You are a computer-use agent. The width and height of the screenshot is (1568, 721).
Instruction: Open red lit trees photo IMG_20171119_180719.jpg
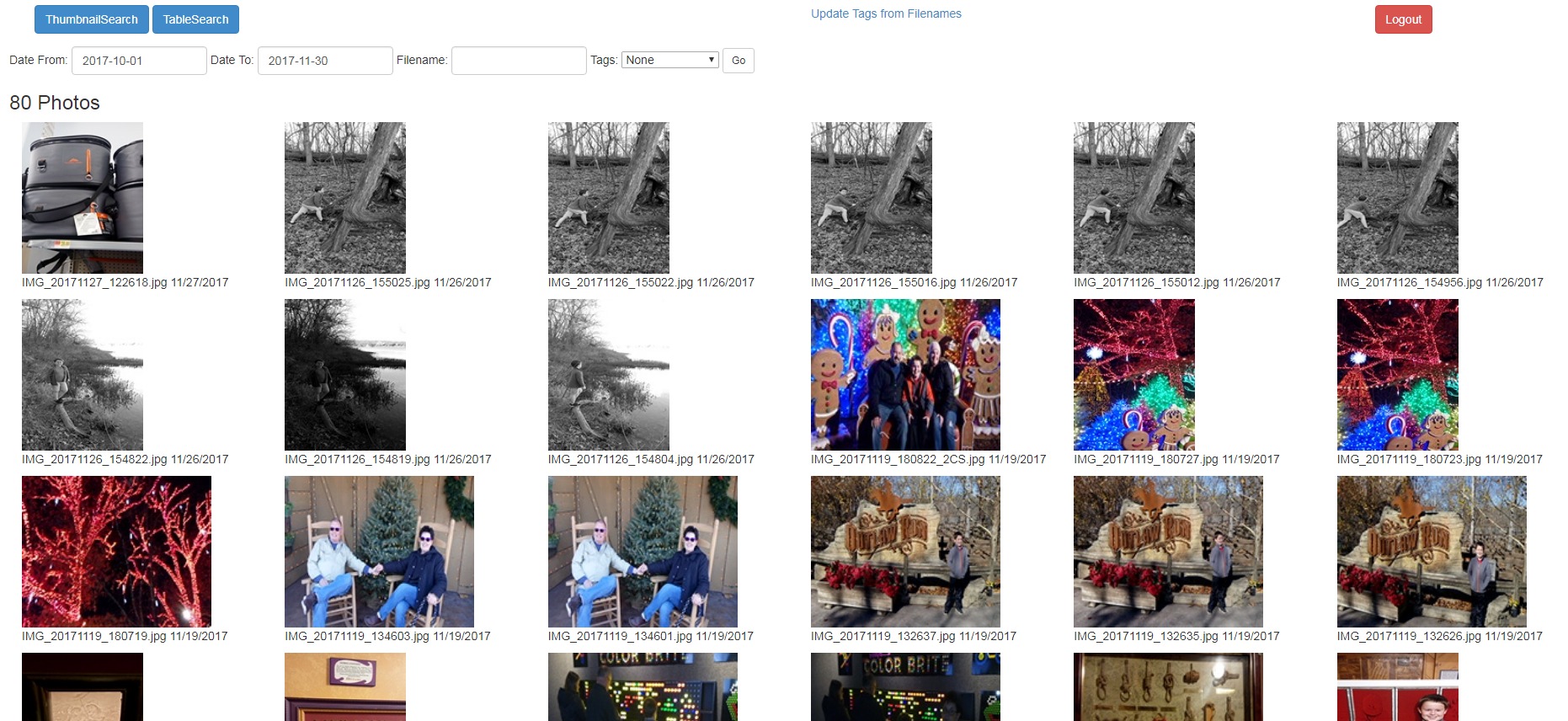point(116,551)
